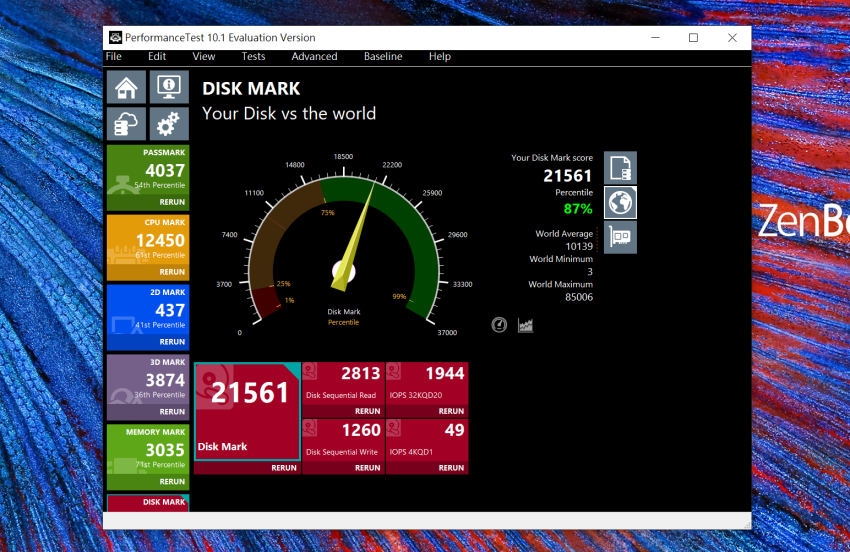Rerun the Disk Sequential Write test
This screenshot has width=850, height=552.
(x=368, y=467)
